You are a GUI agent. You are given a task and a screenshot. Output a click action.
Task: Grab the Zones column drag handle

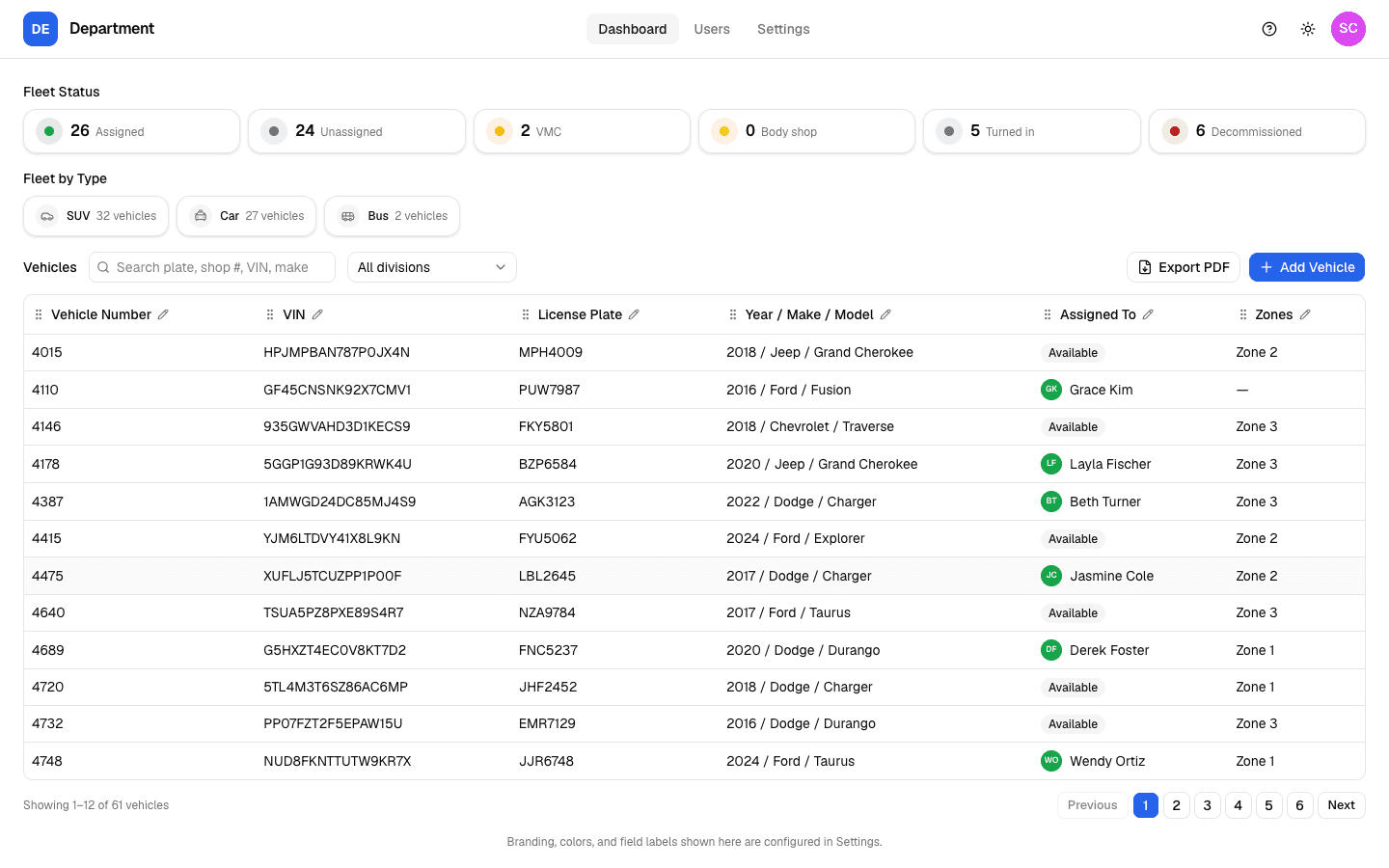1243,314
